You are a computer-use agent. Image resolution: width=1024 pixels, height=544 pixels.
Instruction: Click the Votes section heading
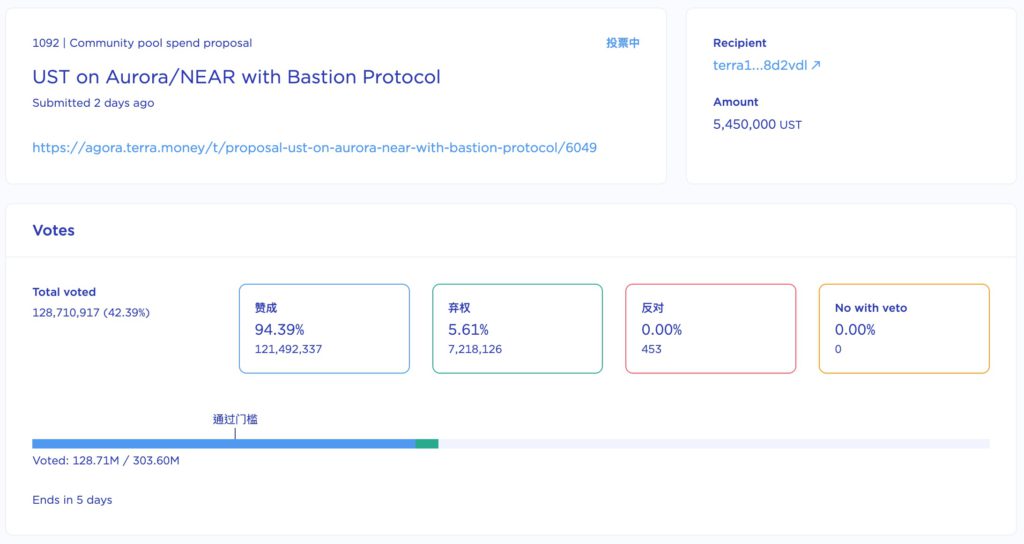coord(54,230)
